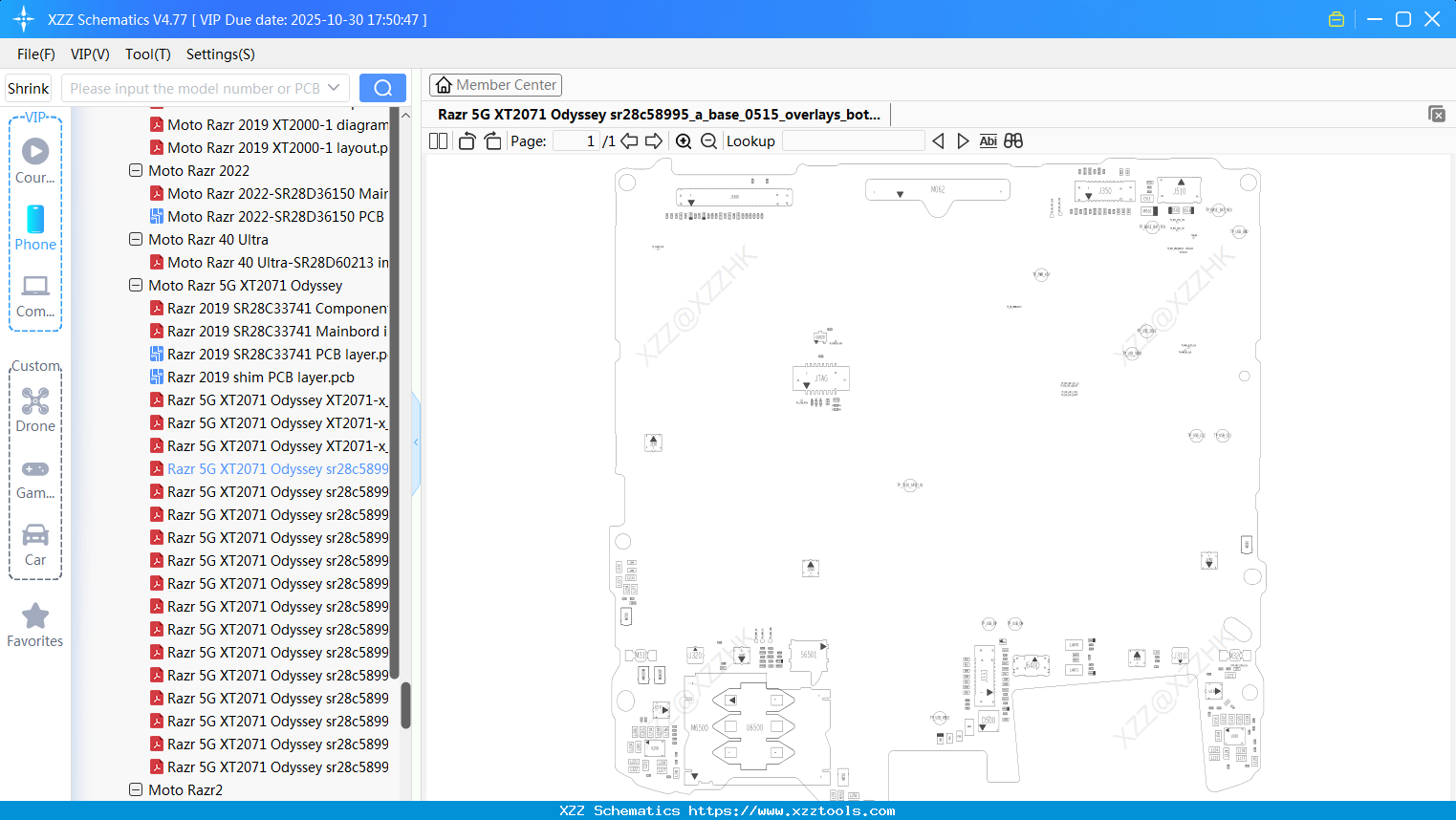This screenshot has height=820, width=1456.
Task: Select the Moto Razr2 folder label
Action: [x=185, y=790]
